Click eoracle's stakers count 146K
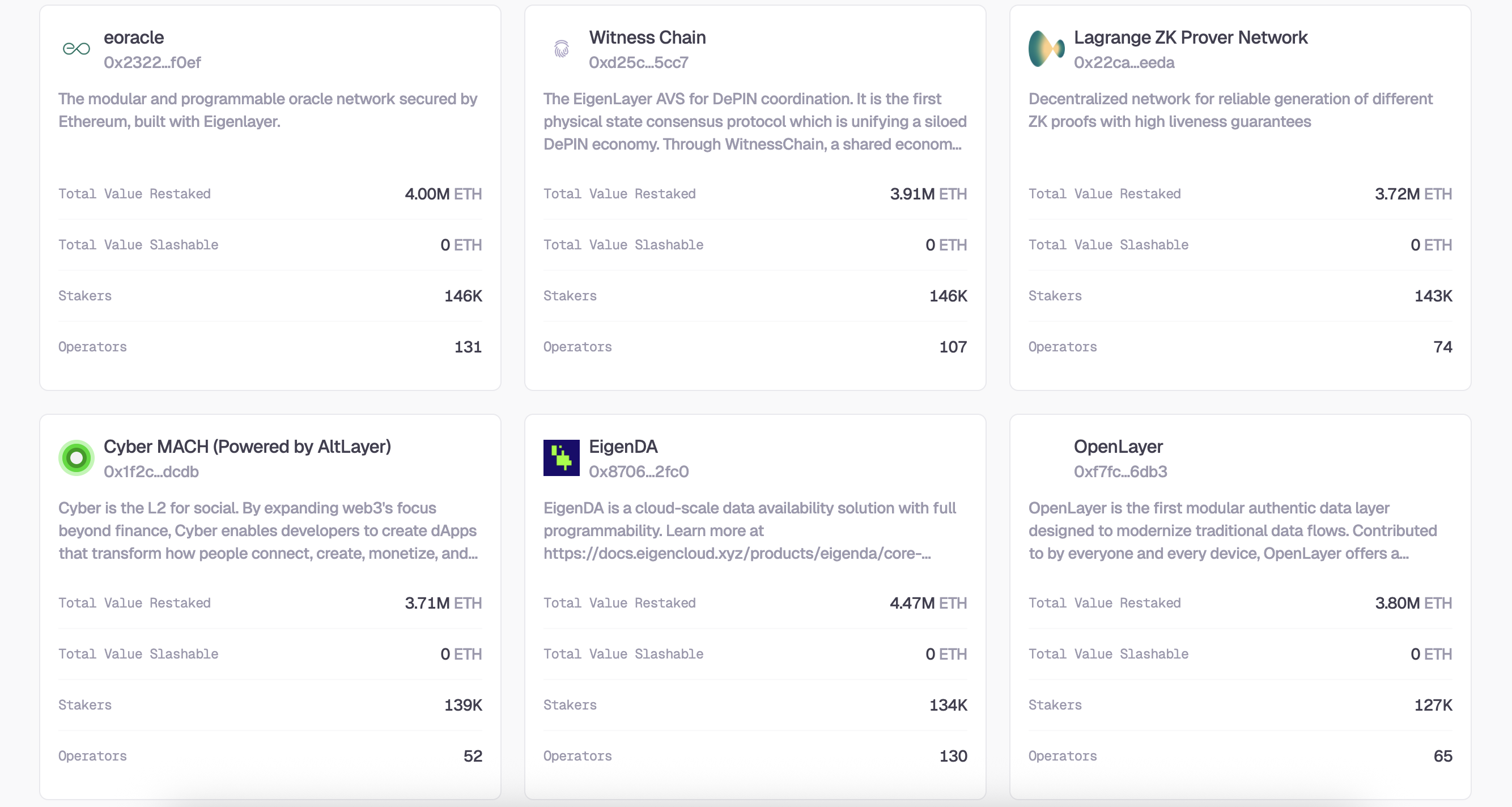The height and width of the screenshot is (807, 1512). click(x=463, y=296)
